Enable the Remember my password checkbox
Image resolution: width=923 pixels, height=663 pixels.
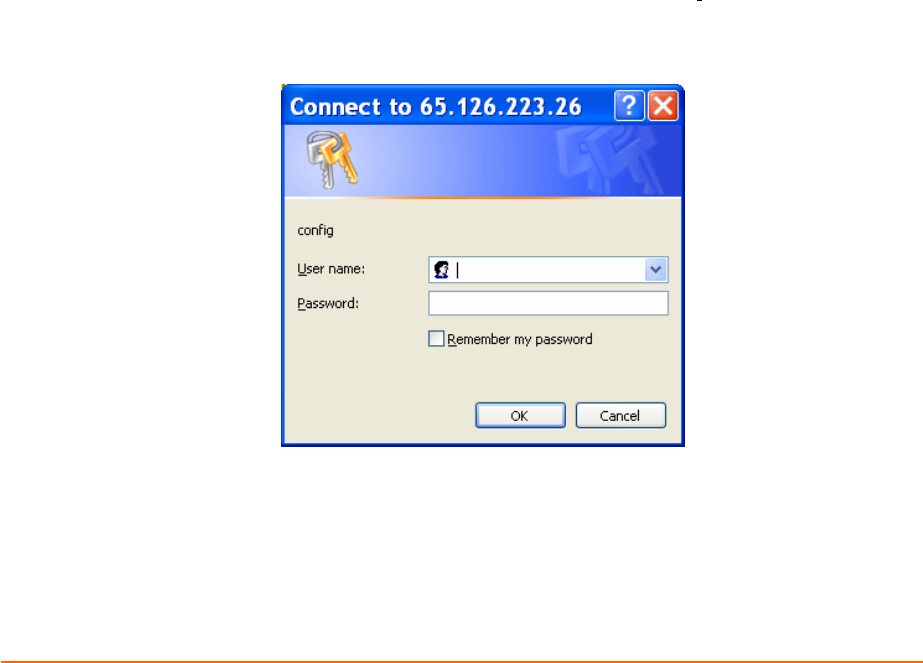436,339
